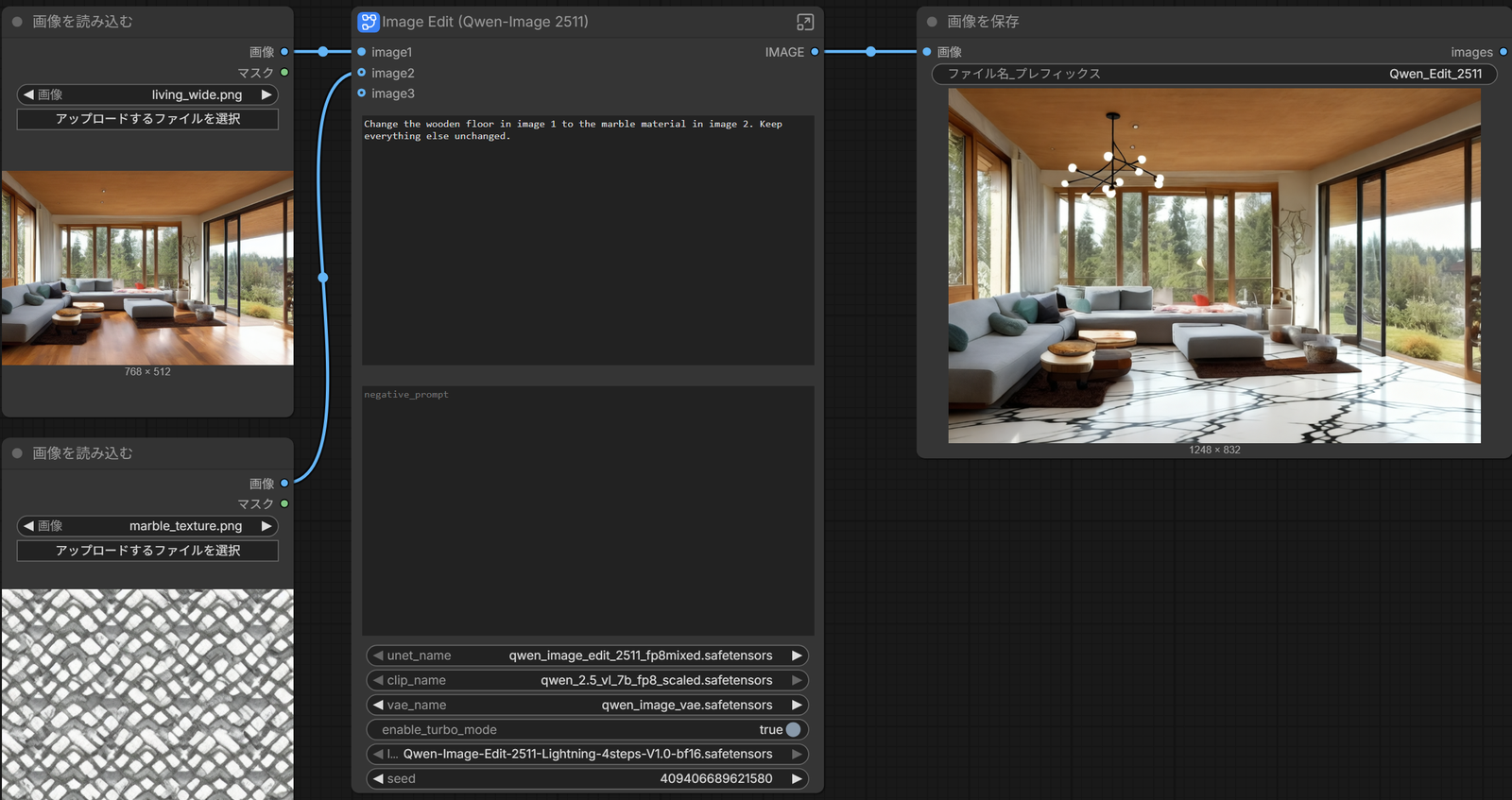Toggle enable_turbo_mode switch off
This screenshot has width=1512, height=800.
pos(793,729)
